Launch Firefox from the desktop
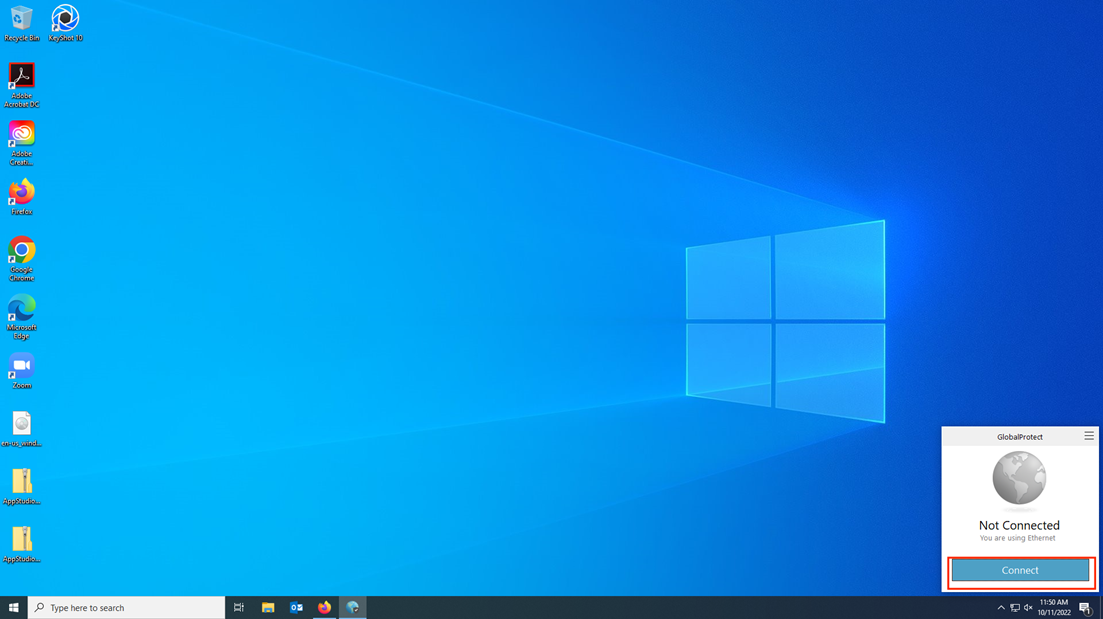This screenshot has width=1103, height=619. tap(21, 191)
